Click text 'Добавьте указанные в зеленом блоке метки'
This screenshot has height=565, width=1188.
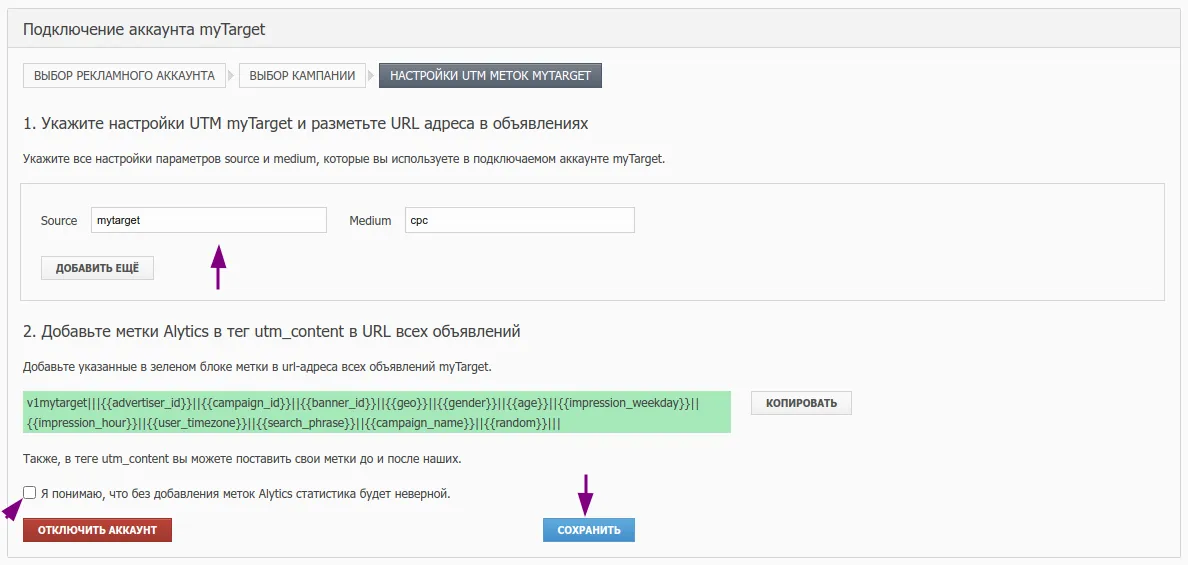(258, 367)
